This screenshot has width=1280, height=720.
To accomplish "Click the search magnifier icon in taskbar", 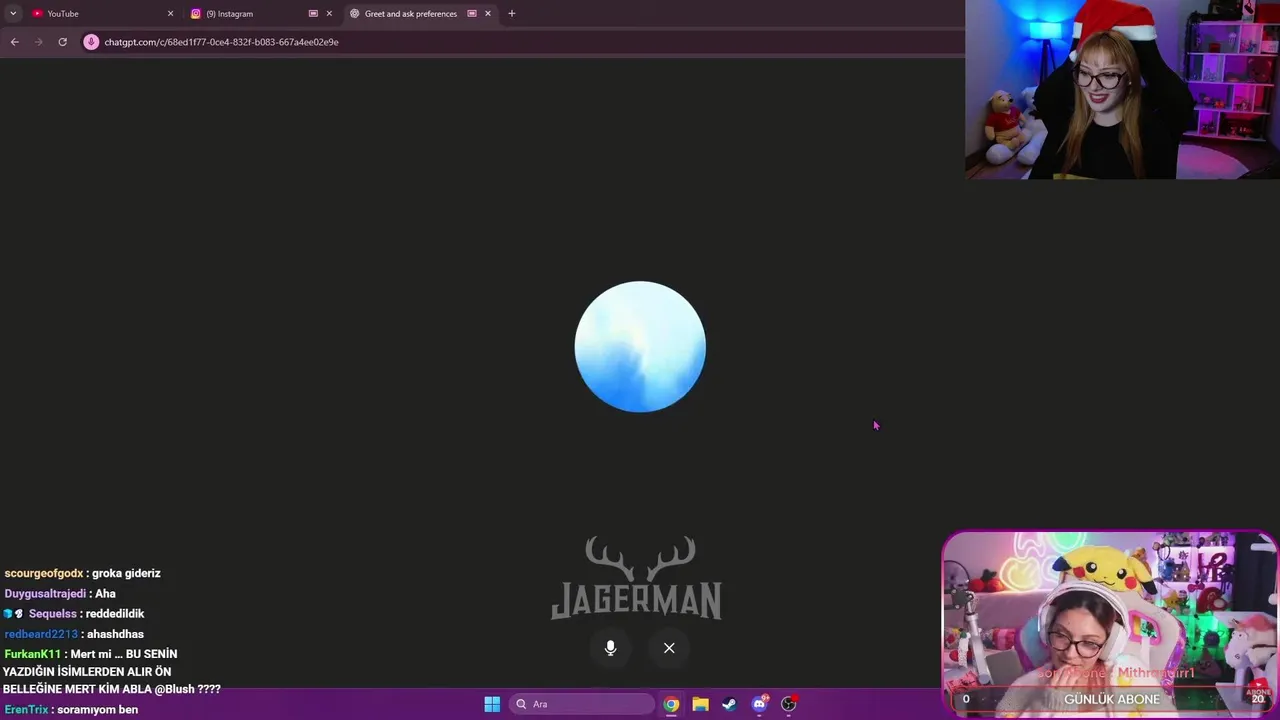I will [x=521, y=704].
